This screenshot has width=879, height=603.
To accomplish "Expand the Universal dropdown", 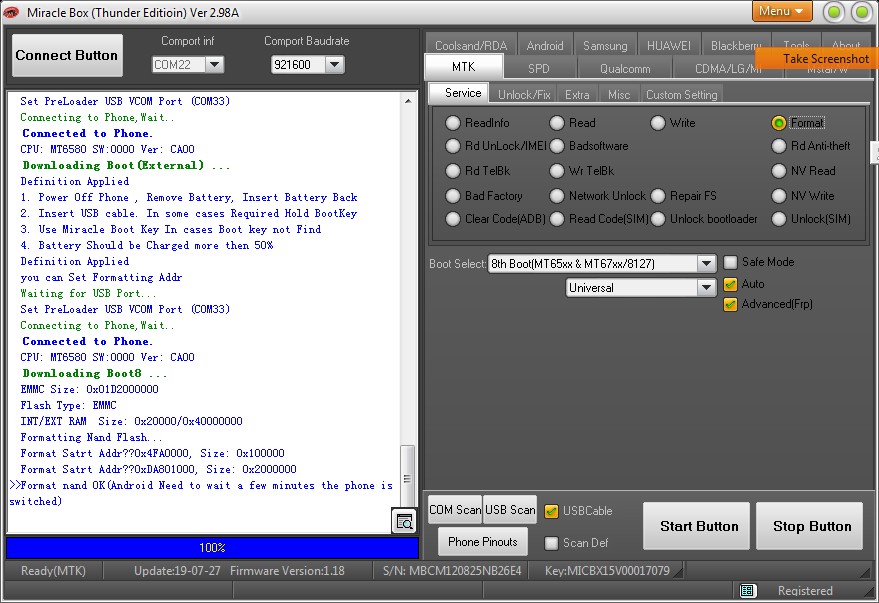I will click(706, 287).
